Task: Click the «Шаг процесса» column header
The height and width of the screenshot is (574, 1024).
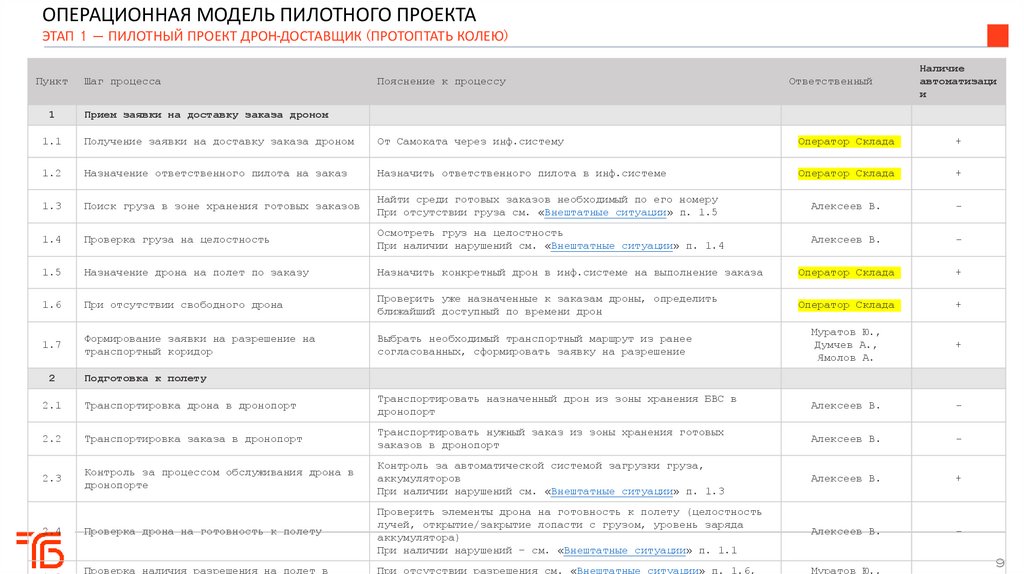Action: (x=122, y=81)
